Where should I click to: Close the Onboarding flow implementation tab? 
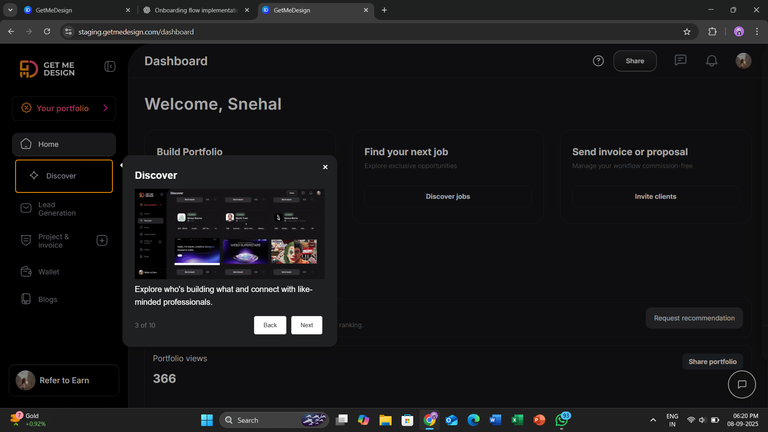coord(247,10)
